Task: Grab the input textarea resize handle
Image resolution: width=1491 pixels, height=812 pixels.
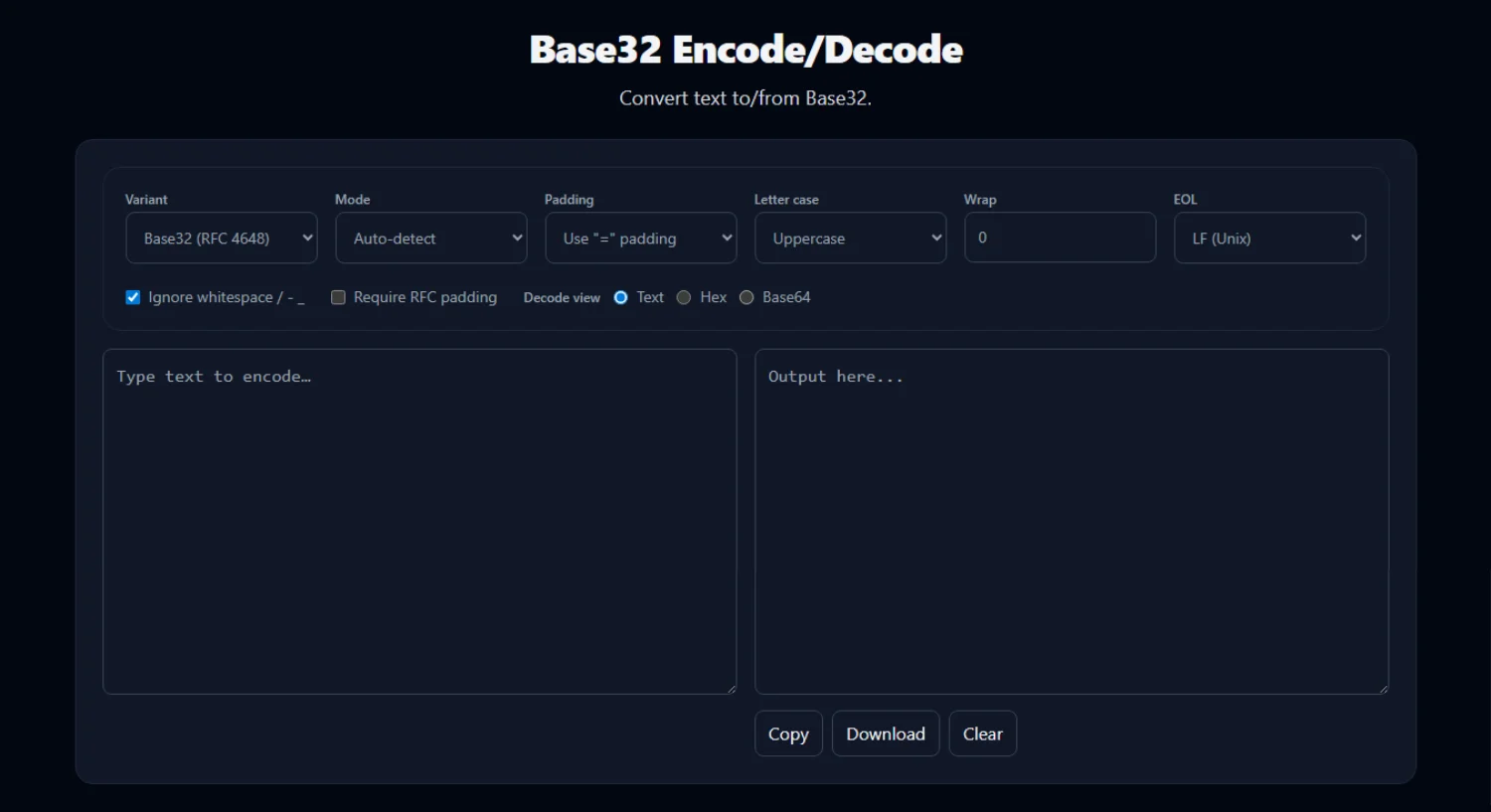Action: pyautogui.click(x=731, y=688)
